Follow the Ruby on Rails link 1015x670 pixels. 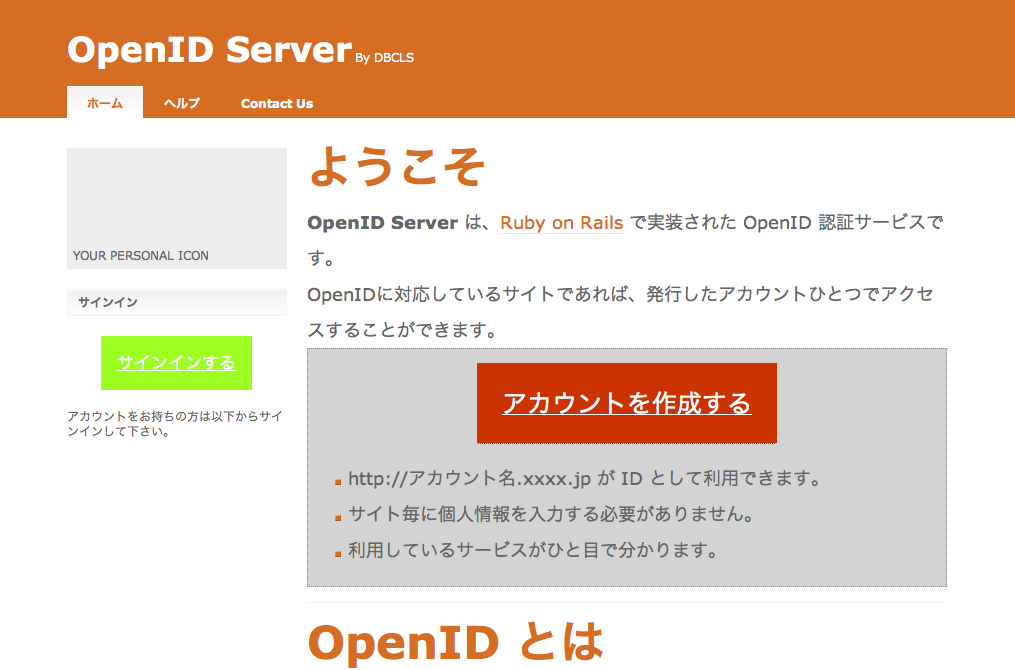coord(561,223)
